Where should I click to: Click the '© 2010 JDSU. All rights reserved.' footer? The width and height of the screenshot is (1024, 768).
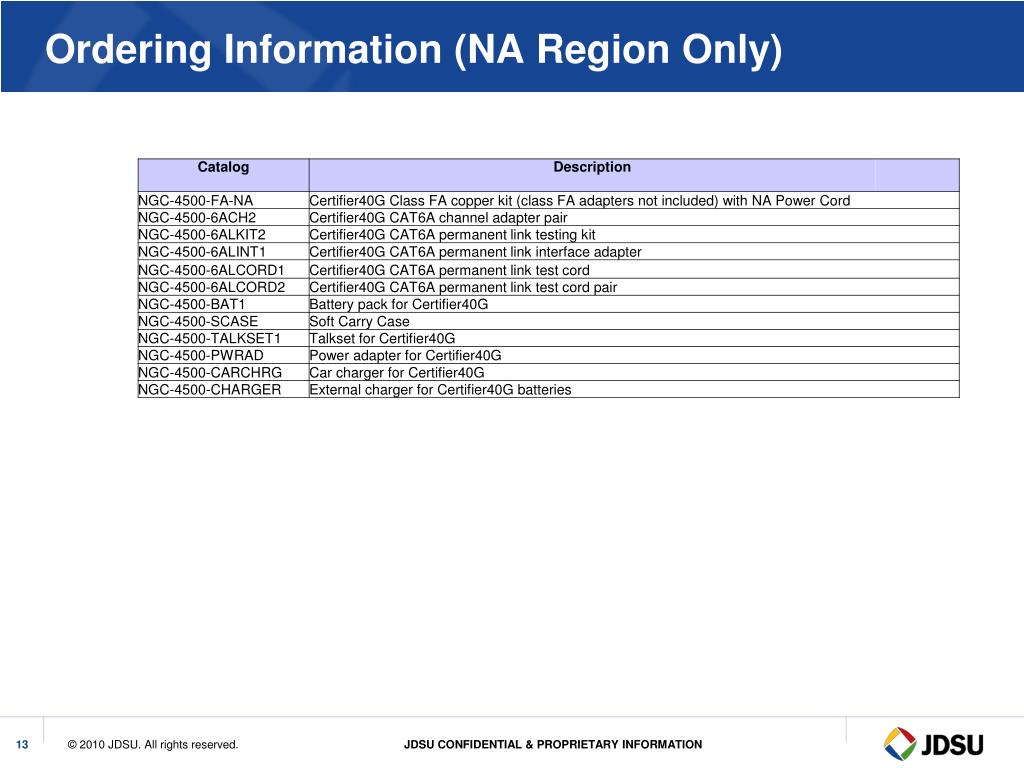[x=153, y=744]
